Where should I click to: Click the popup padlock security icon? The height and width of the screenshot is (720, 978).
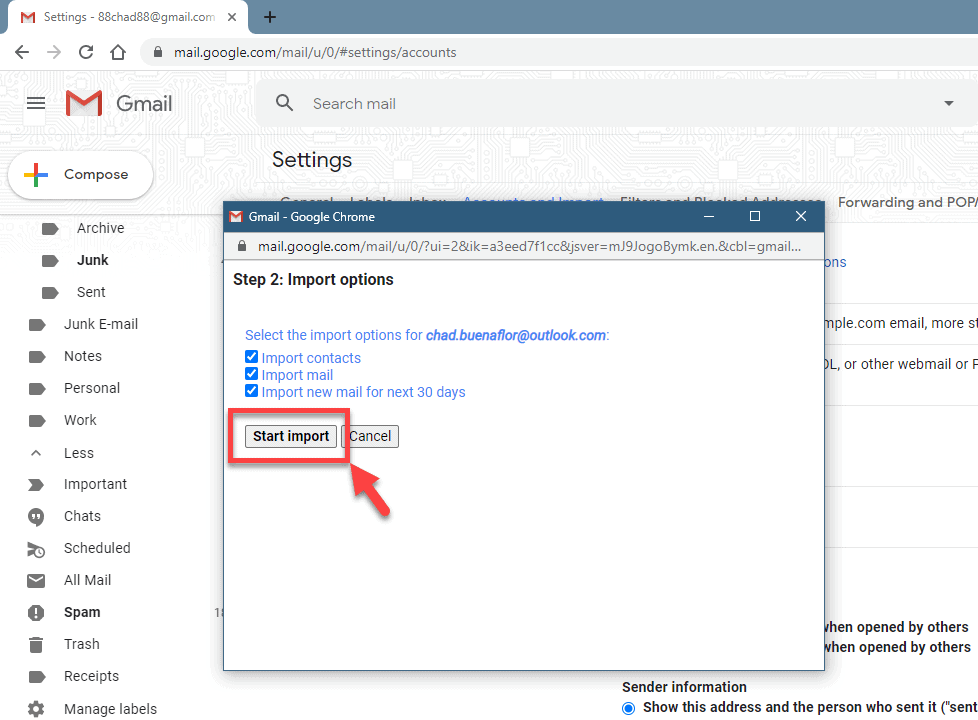242,246
